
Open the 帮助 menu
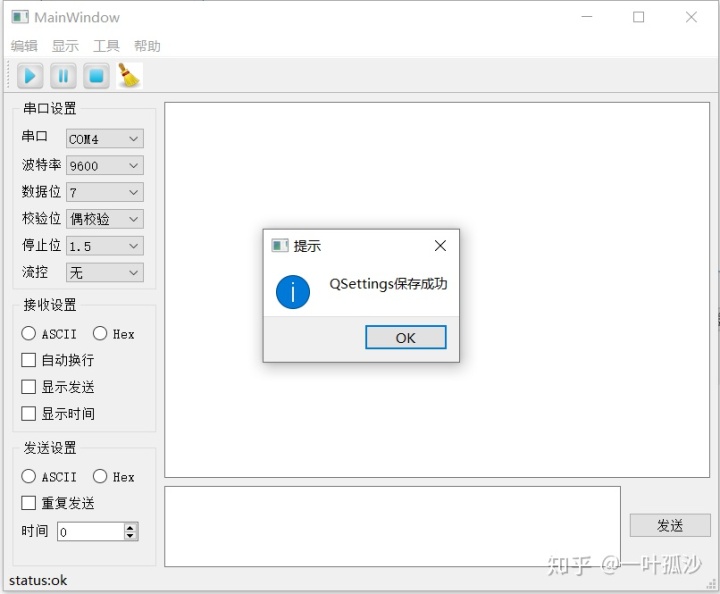click(x=147, y=46)
